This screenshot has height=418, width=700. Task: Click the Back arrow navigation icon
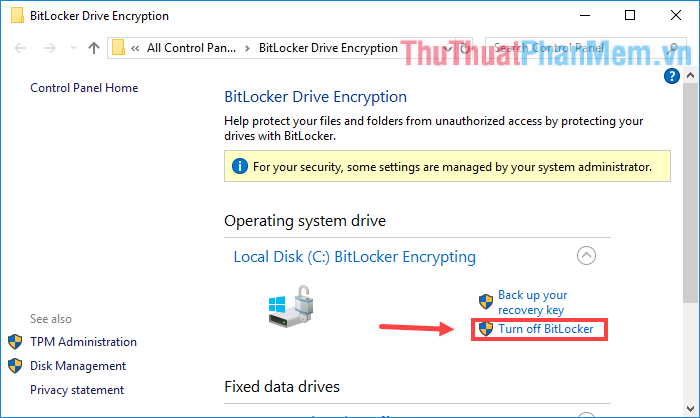point(20,48)
